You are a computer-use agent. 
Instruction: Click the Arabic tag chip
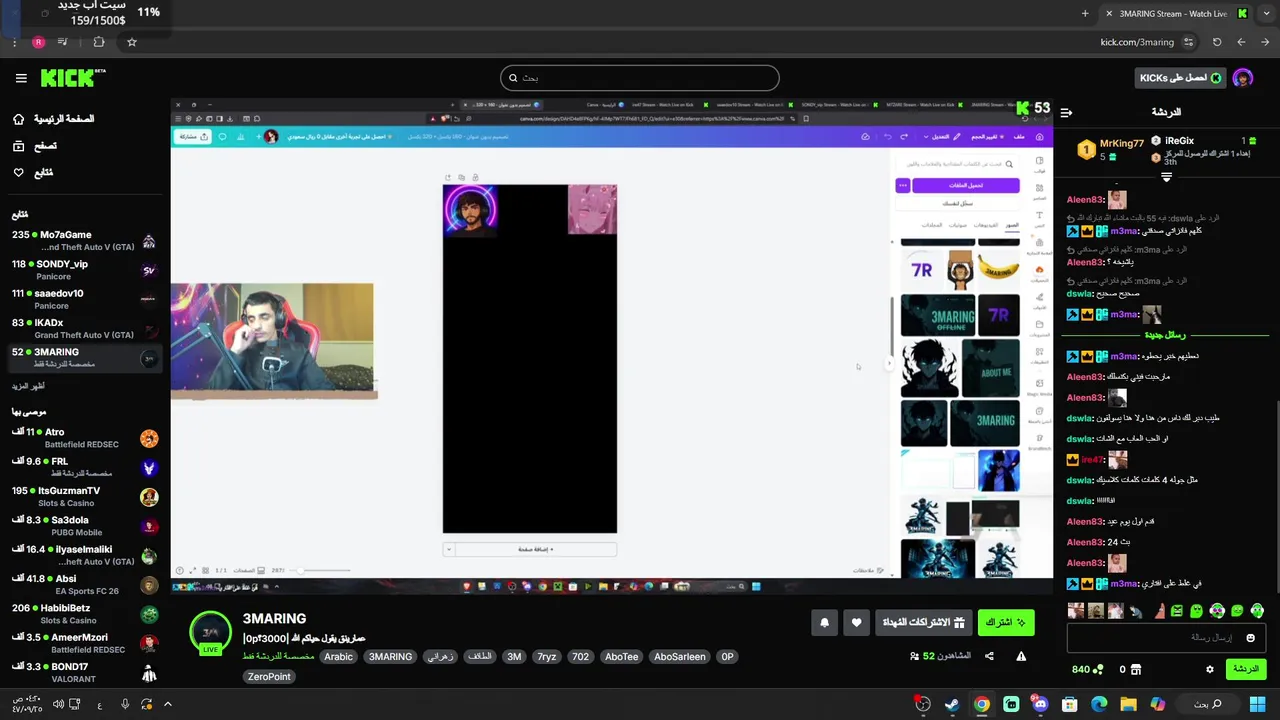coord(338,657)
